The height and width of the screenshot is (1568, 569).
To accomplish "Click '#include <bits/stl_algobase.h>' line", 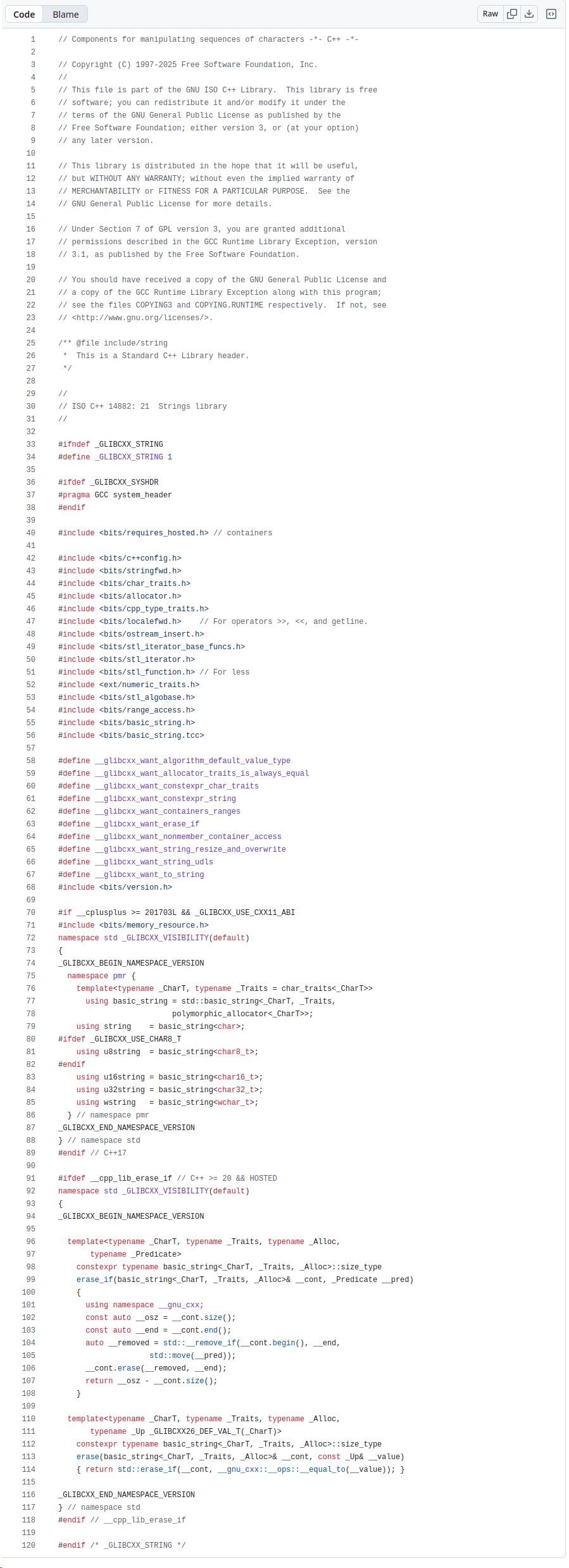I will click(127, 697).
